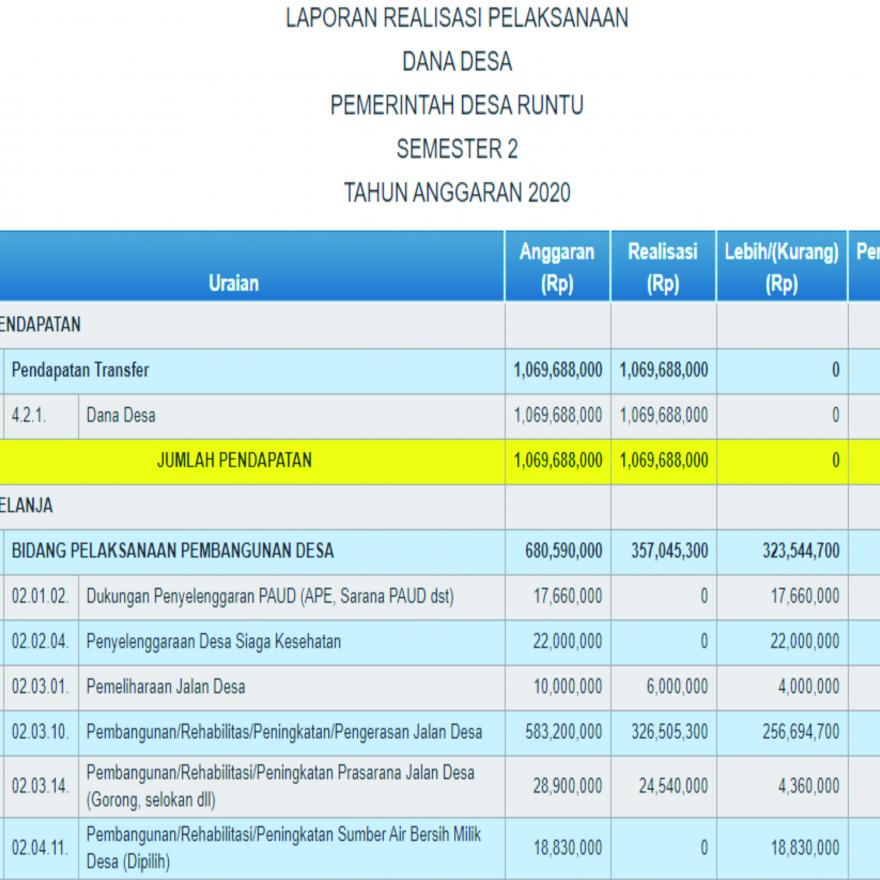880x880 pixels.
Task: Click the value "256,694,700"
Action: pos(801,732)
